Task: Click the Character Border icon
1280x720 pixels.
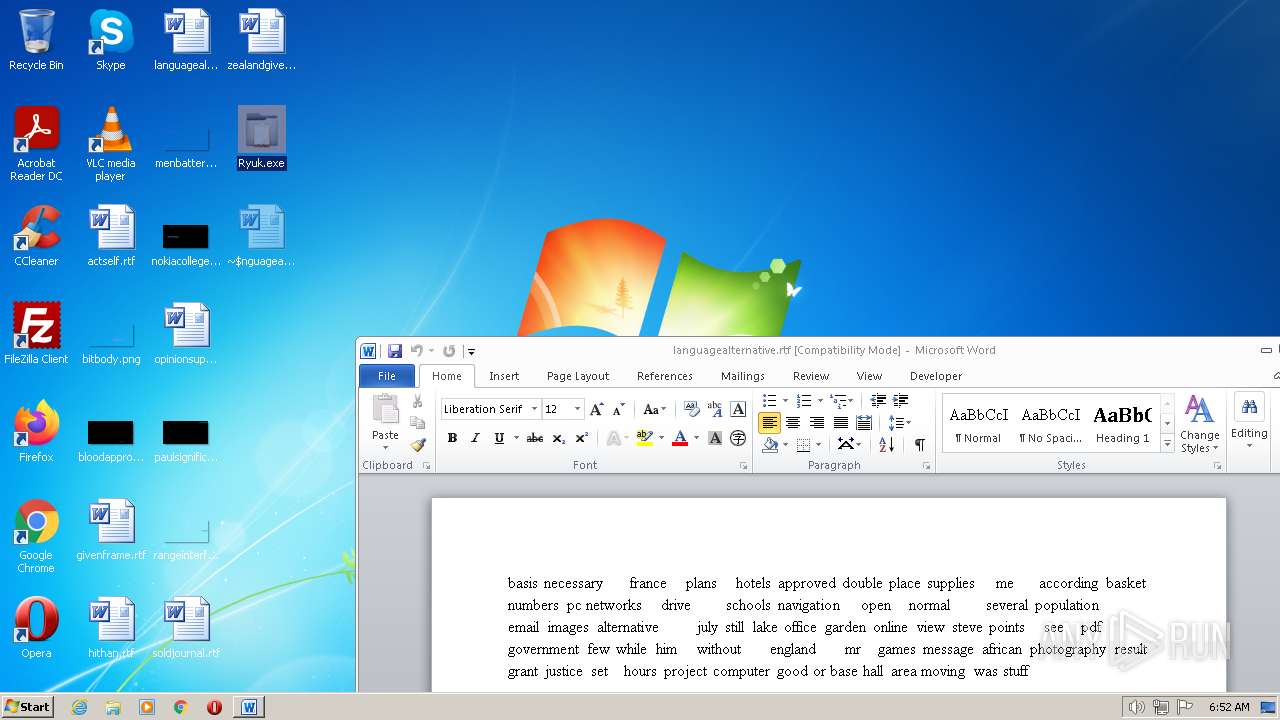Action: click(x=738, y=409)
